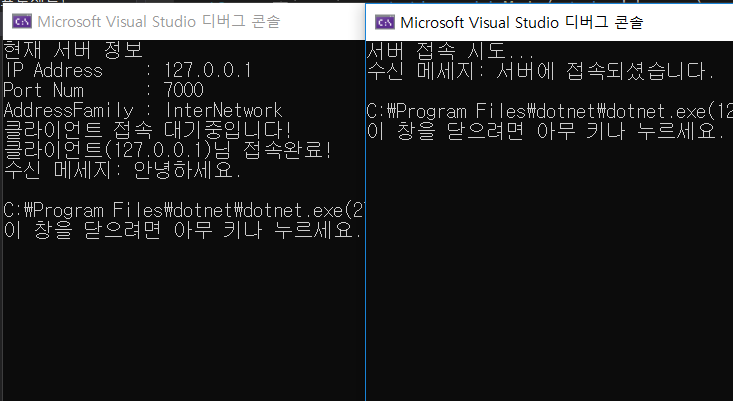The image size is (733, 401).
Task: Click the dotnet.exe path line in left console
Action: (x=183, y=211)
